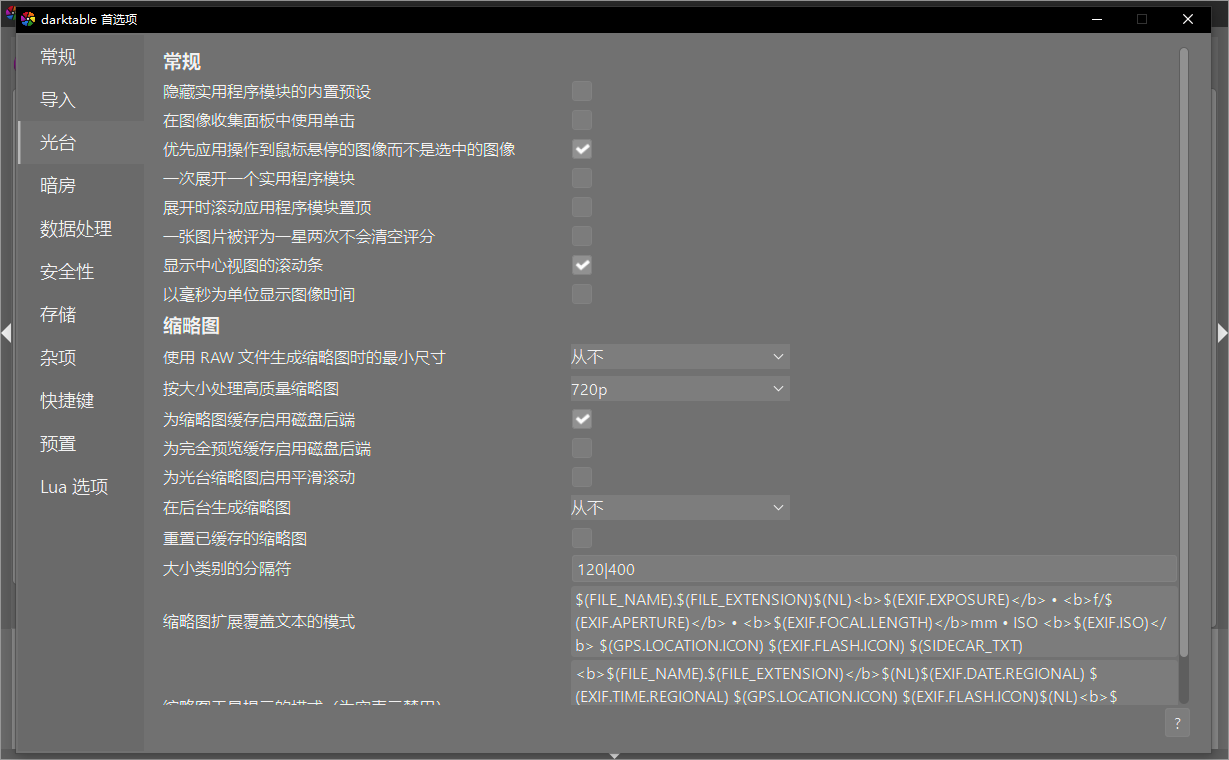
Task: Enable hiding built-in presets for utility modules
Action: (581, 91)
